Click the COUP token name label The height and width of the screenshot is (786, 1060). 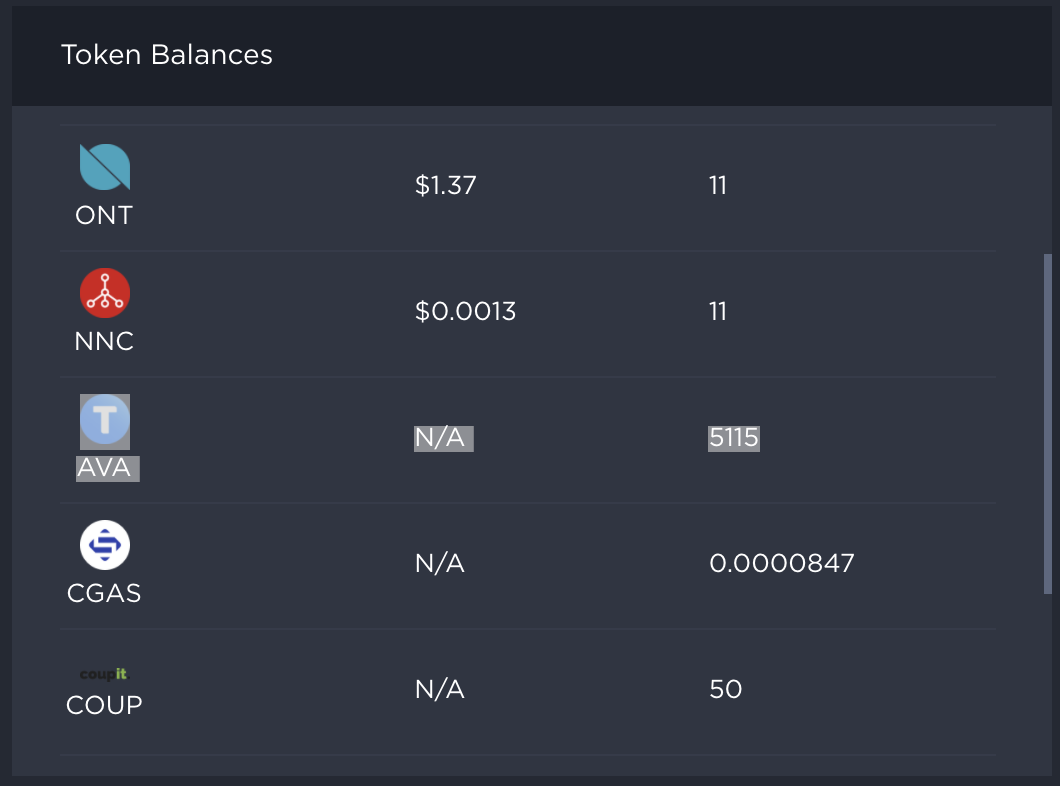[x=104, y=706]
